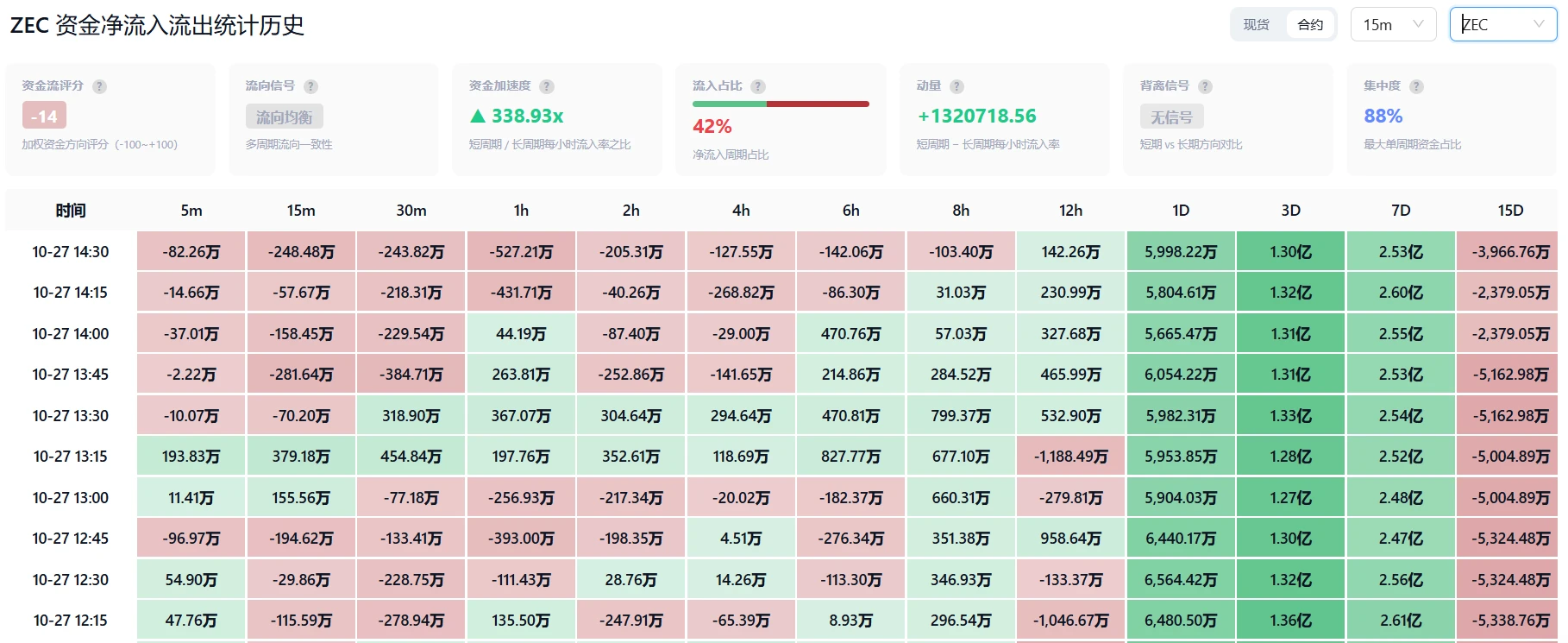
Task: Click the 无信号 divergence badge
Action: click(x=1171, y=117)
